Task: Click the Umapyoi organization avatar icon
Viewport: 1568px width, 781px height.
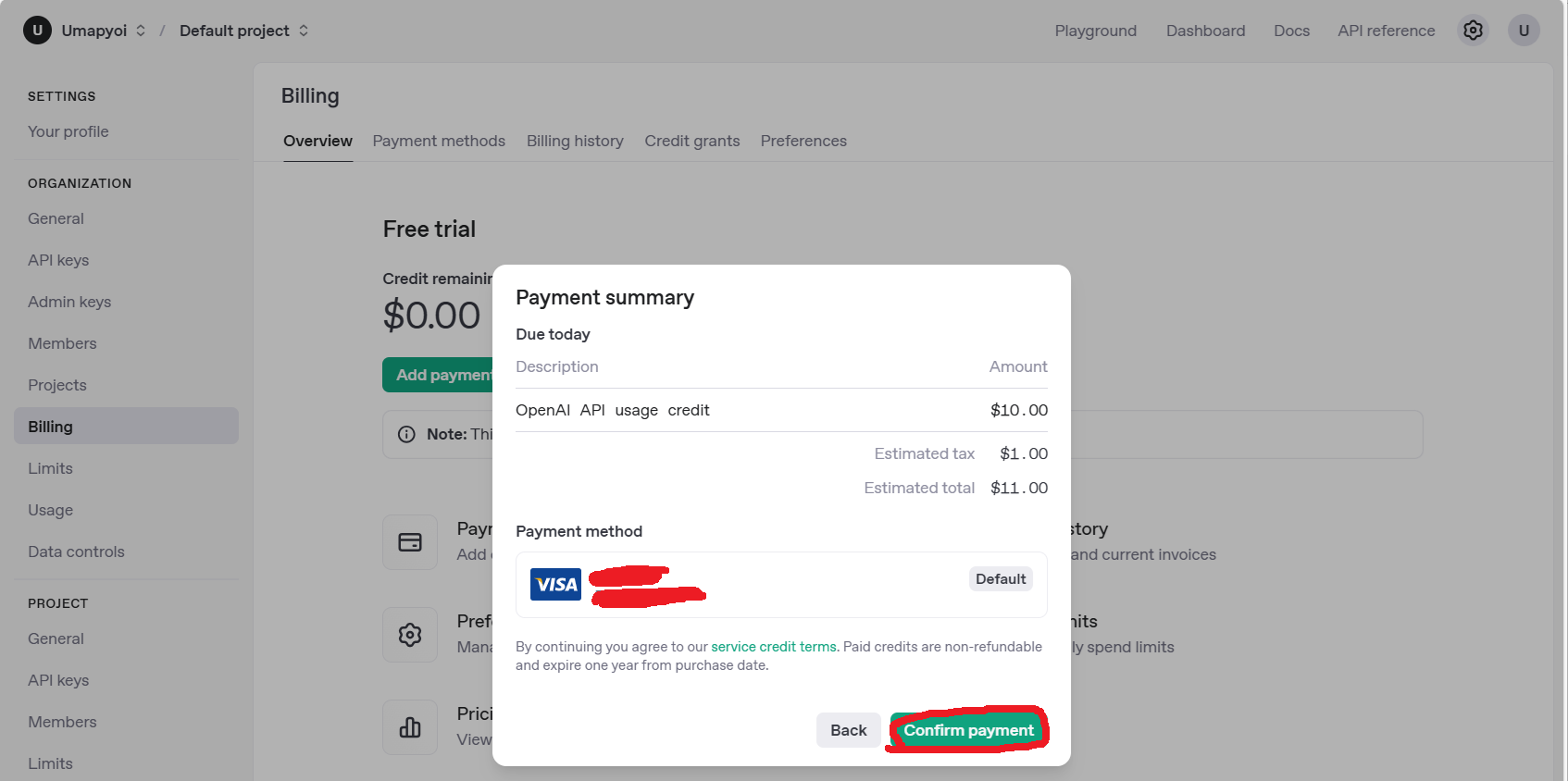Action: point(37,31)
